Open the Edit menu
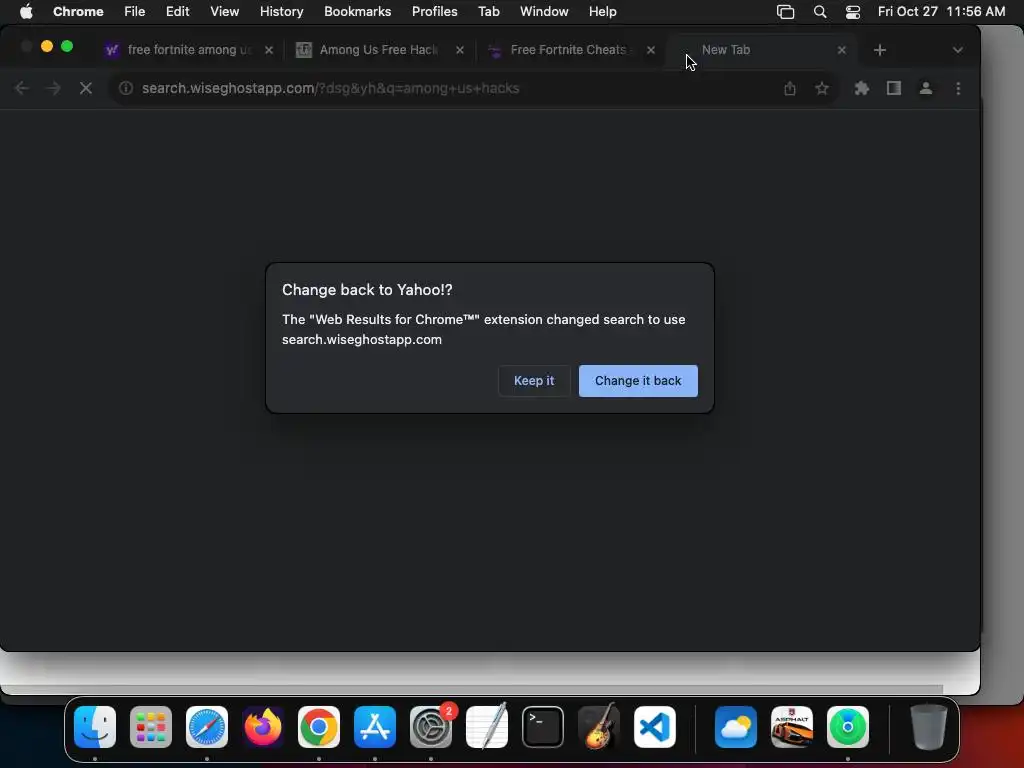The image size is (1024, 768). pyautogui.click(x=177, y=12)
